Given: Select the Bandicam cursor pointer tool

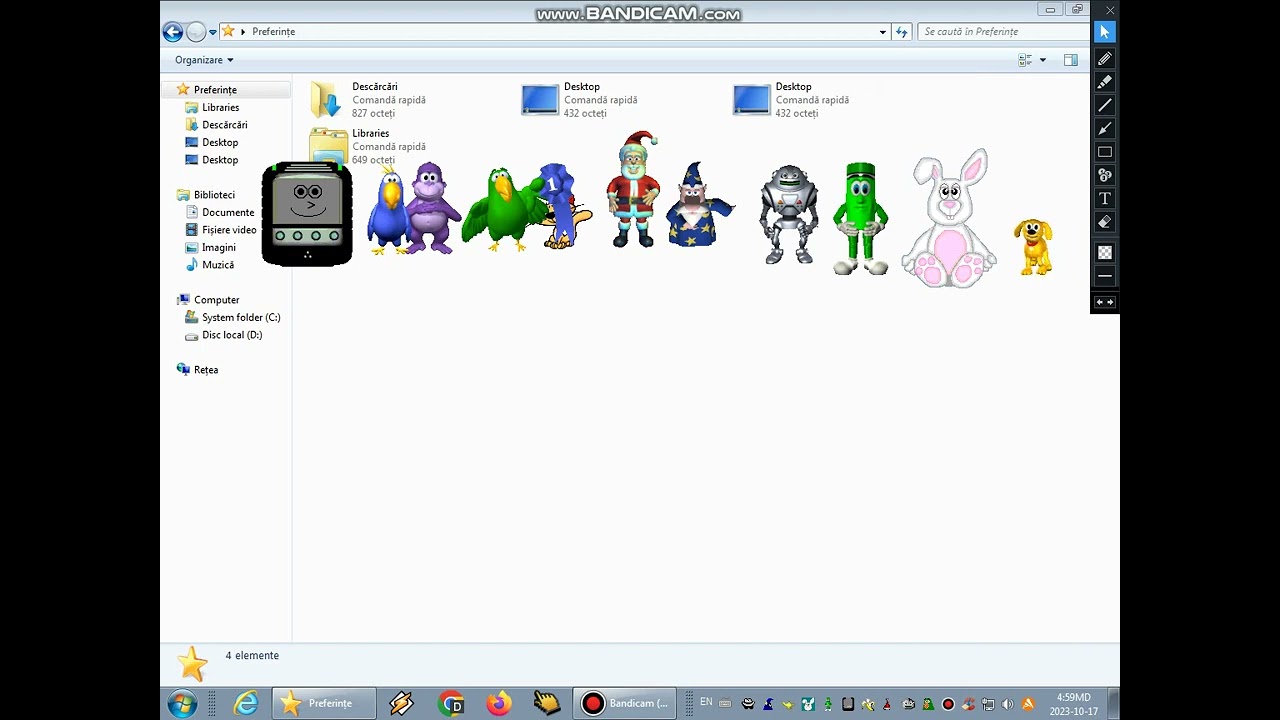Looking at the screenshot, I should 1104,33.
